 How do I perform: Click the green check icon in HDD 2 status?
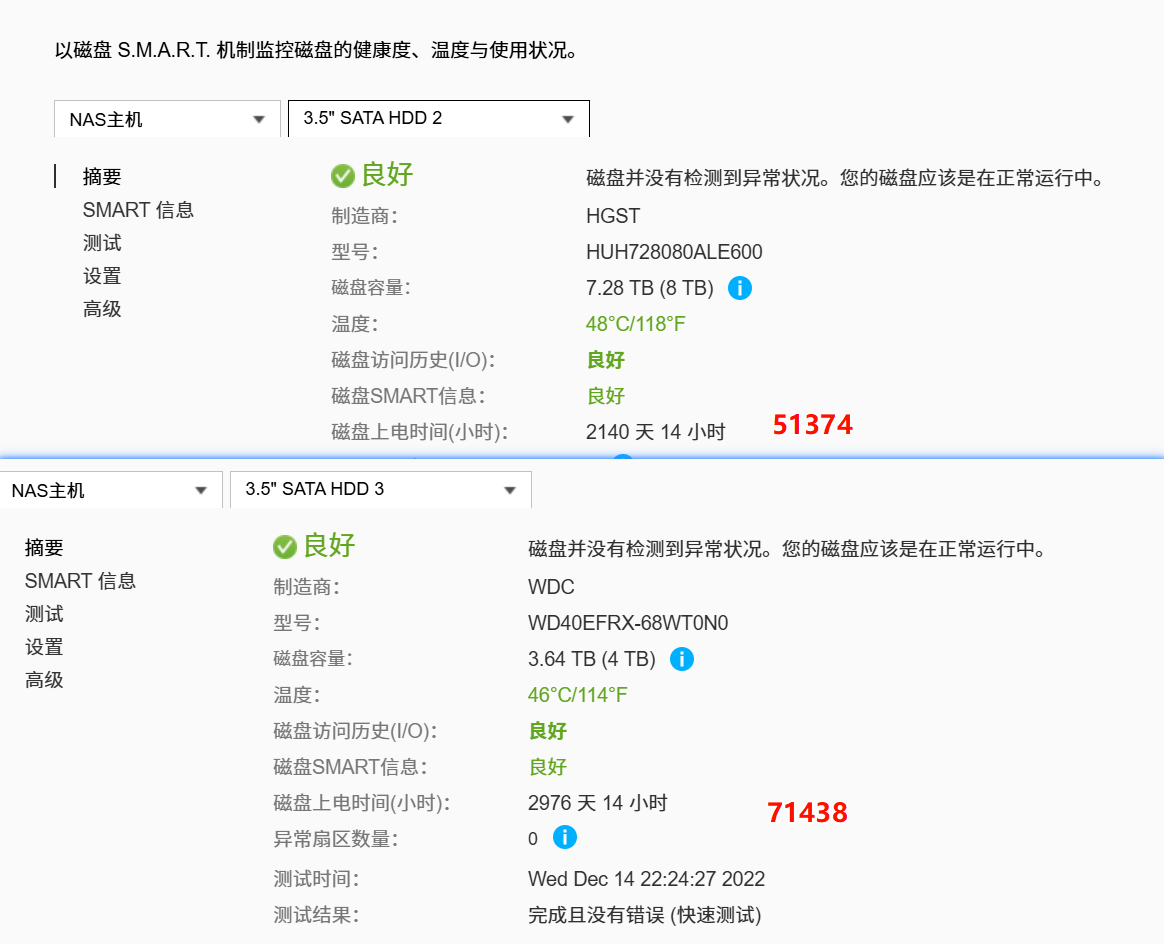342,177
